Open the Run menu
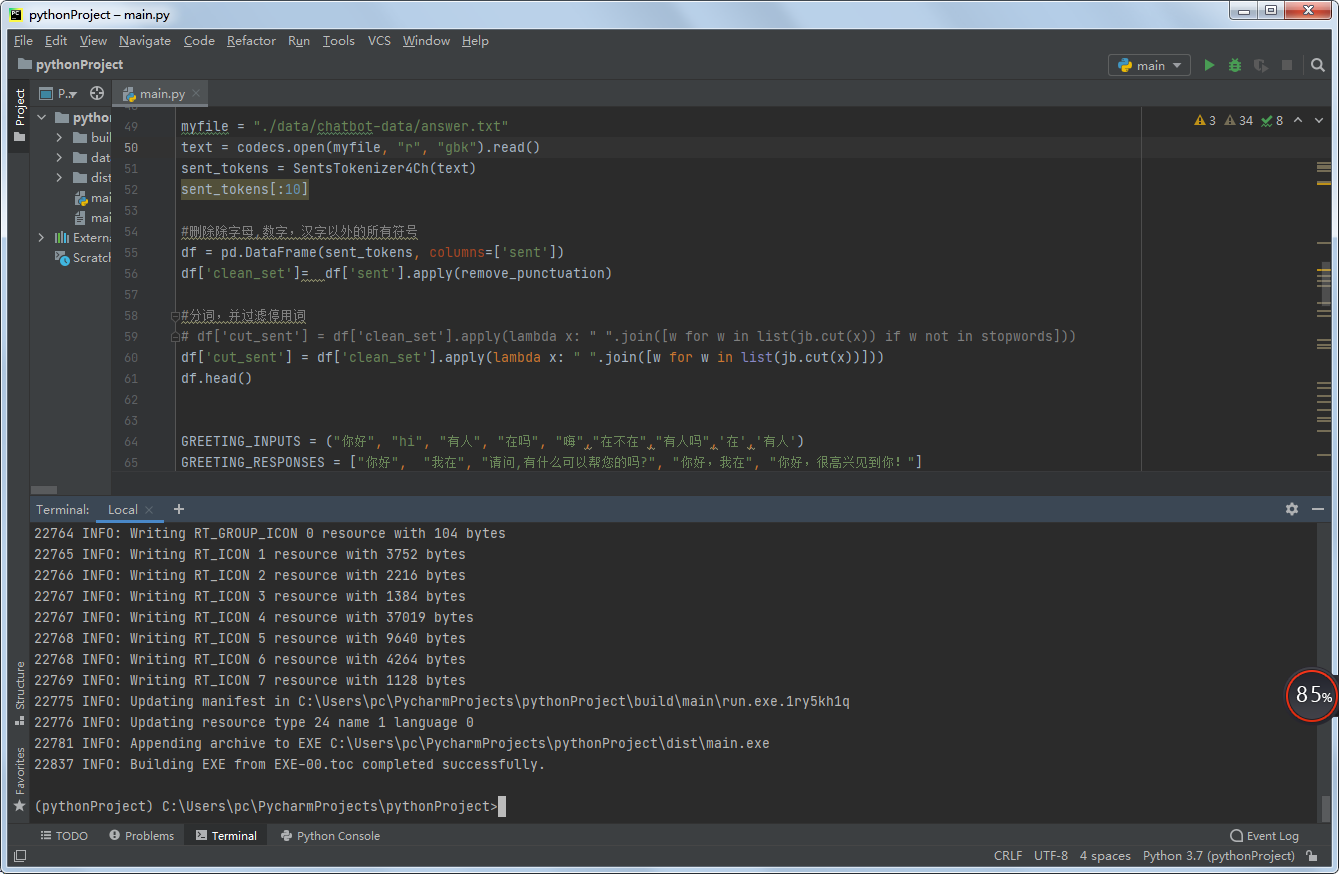Viewport: 1339px width, 874px height. click(x=299, y=41)
